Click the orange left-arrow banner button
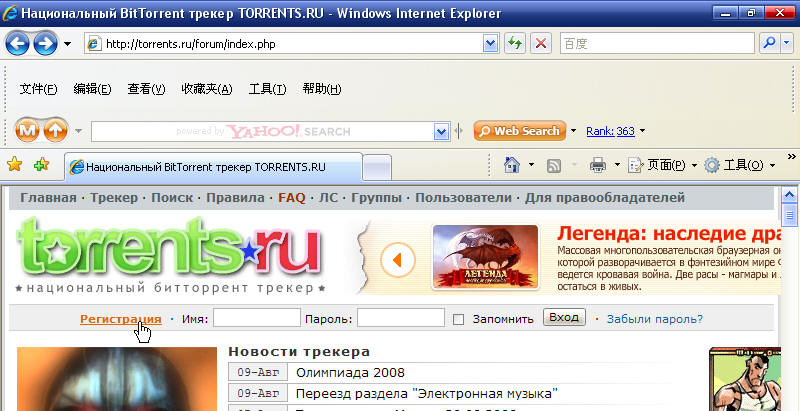 click(397, 260)
